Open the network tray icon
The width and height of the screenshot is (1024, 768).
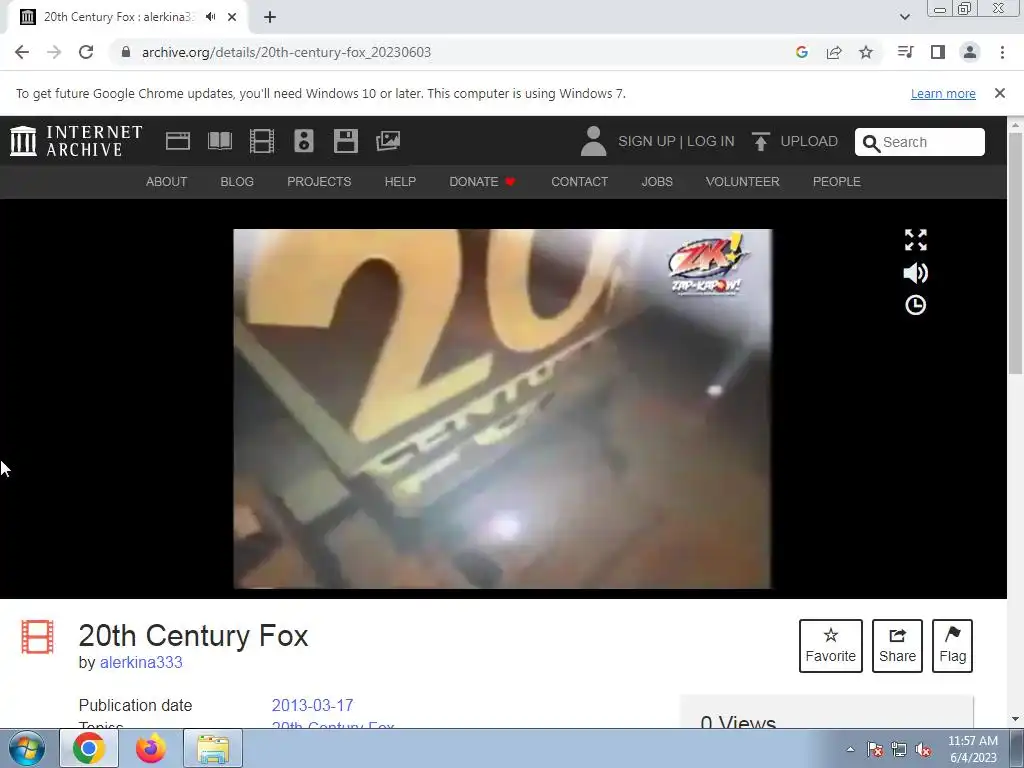click(x=899, y=749)
